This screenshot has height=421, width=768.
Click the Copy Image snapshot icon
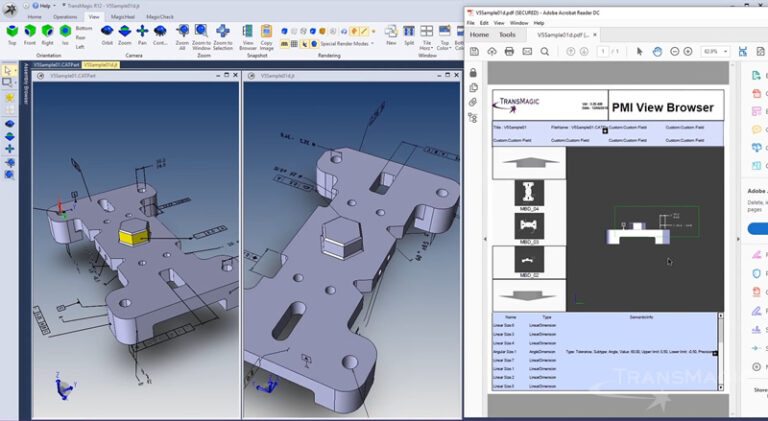pyautogui.click(x=267, y=32)
